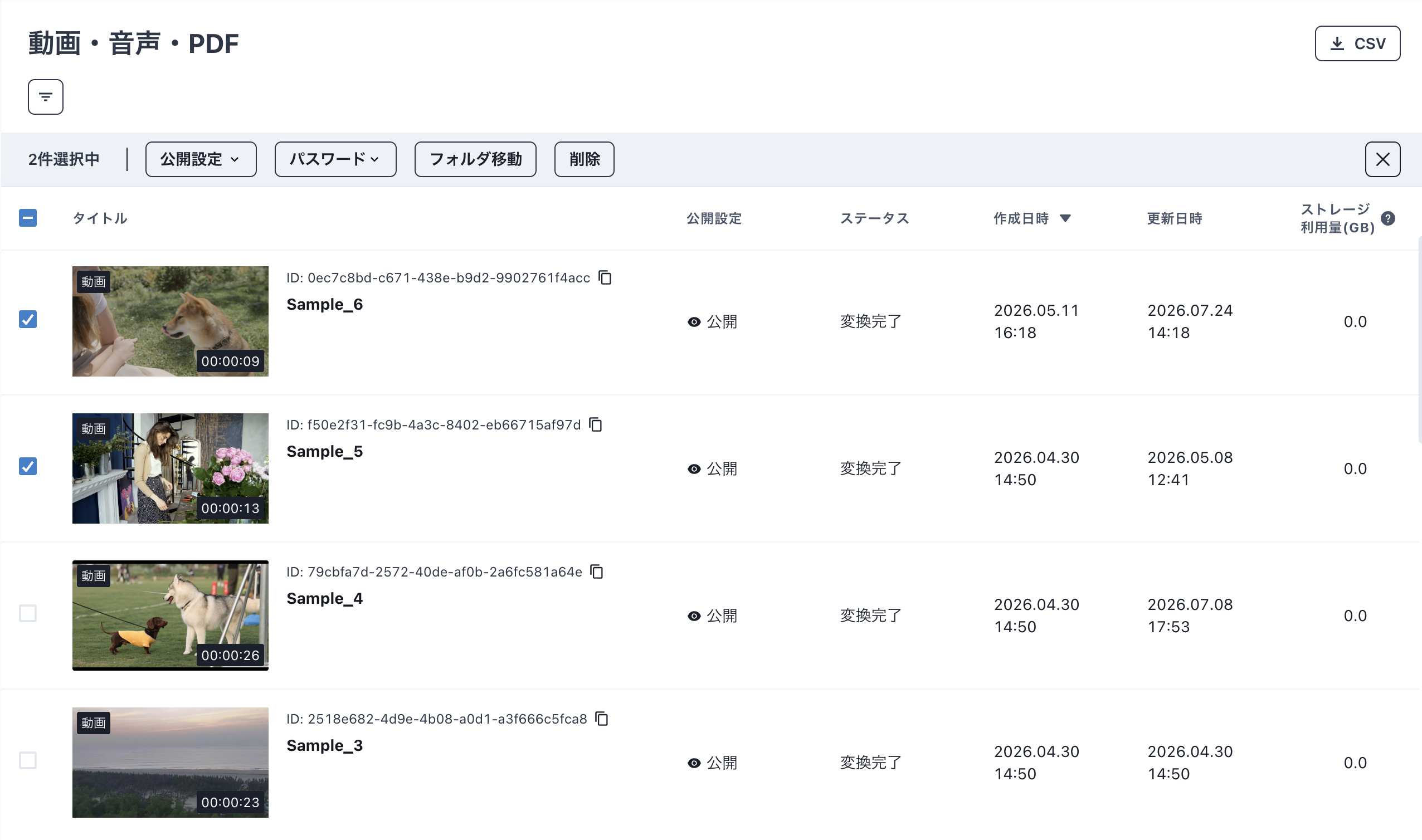Uncheck the Sample_6 row checkbox
Screen dimensions: 1422x840
[x=28, y=319]
